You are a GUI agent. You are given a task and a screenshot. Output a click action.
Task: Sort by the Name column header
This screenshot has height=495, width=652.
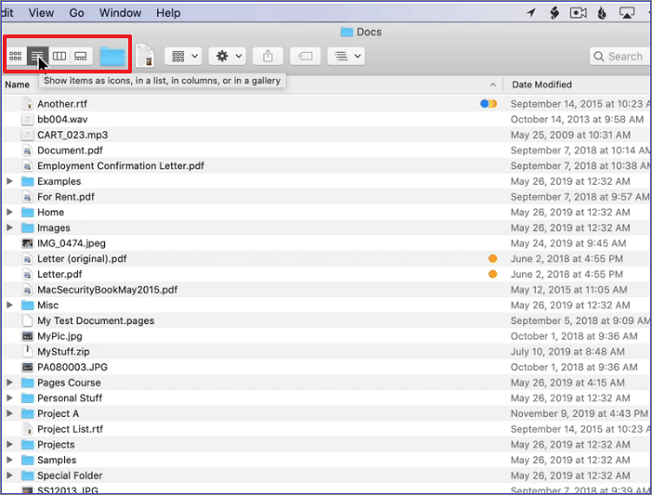tap(17, 84)
